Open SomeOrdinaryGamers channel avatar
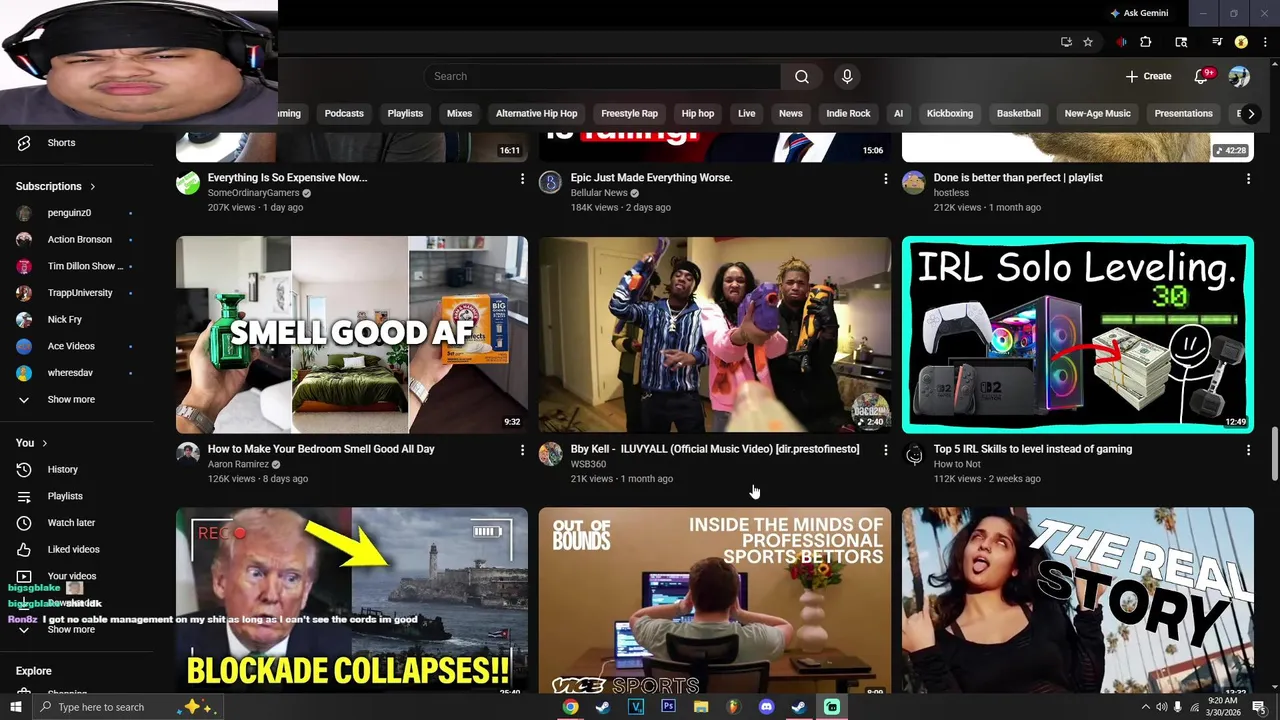This screenshot has width=1280, height=720. (188, 182)
